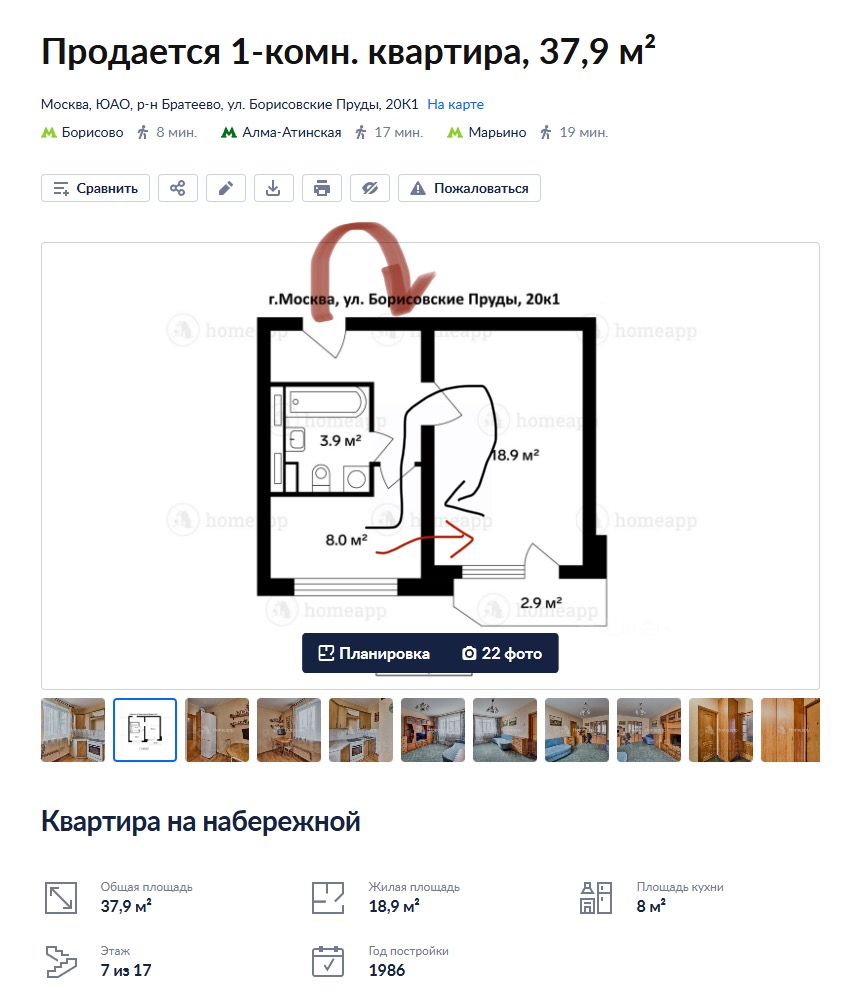Click the Жилая площадь floor-plan icon
The image size is (854, 1002).
[328, 897]
